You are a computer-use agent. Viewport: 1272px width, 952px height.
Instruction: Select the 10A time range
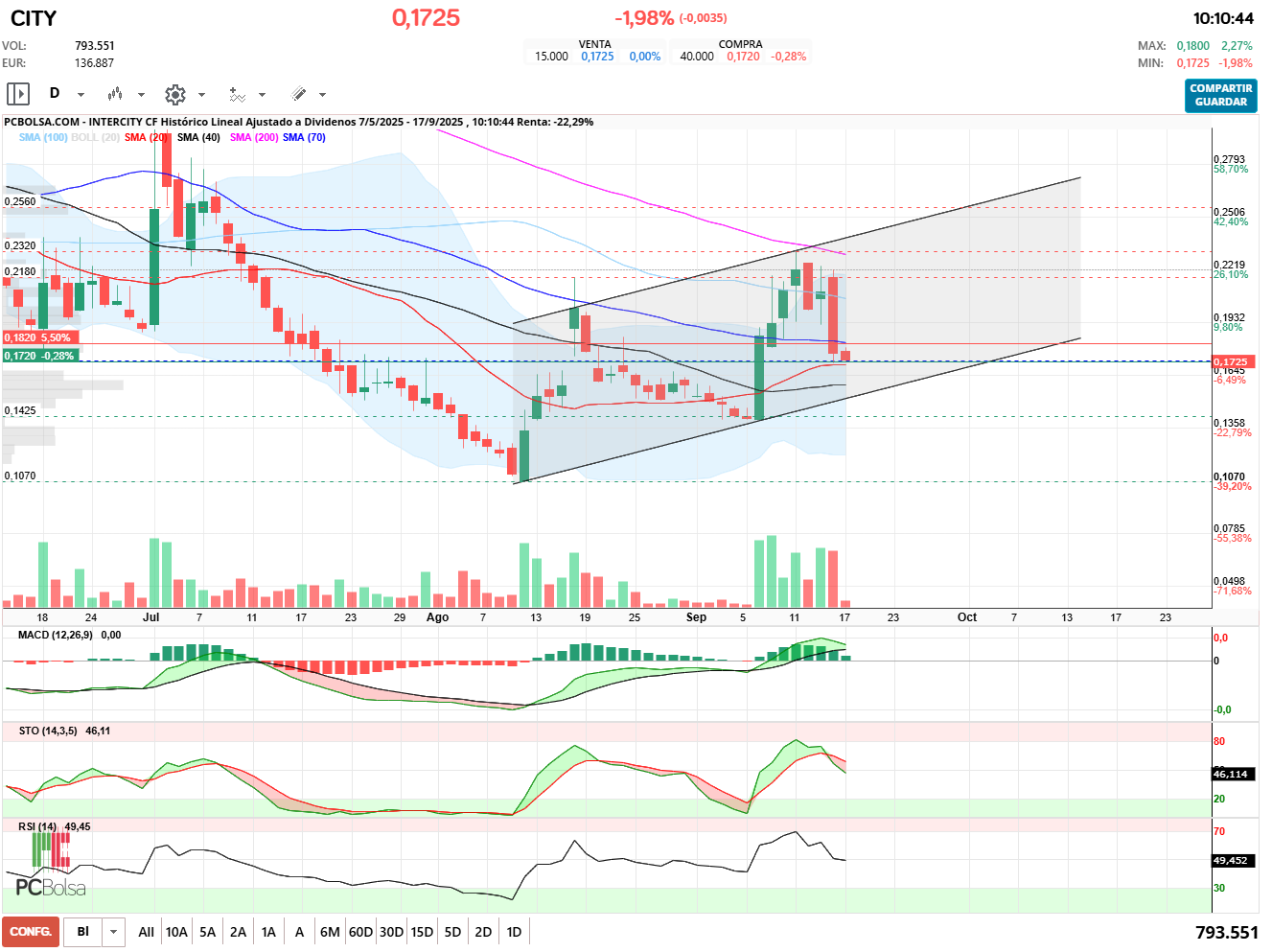pyautogui.click(x=176, y=932)
